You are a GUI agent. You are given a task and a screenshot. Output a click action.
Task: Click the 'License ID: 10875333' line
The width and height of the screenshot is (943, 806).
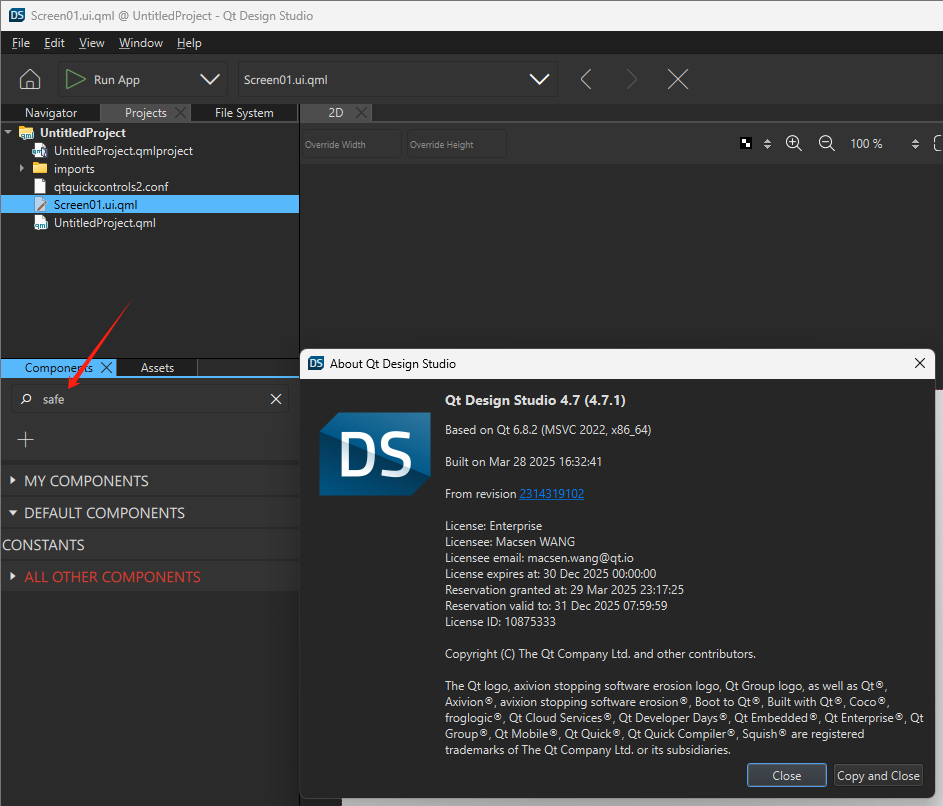point(500,622)
